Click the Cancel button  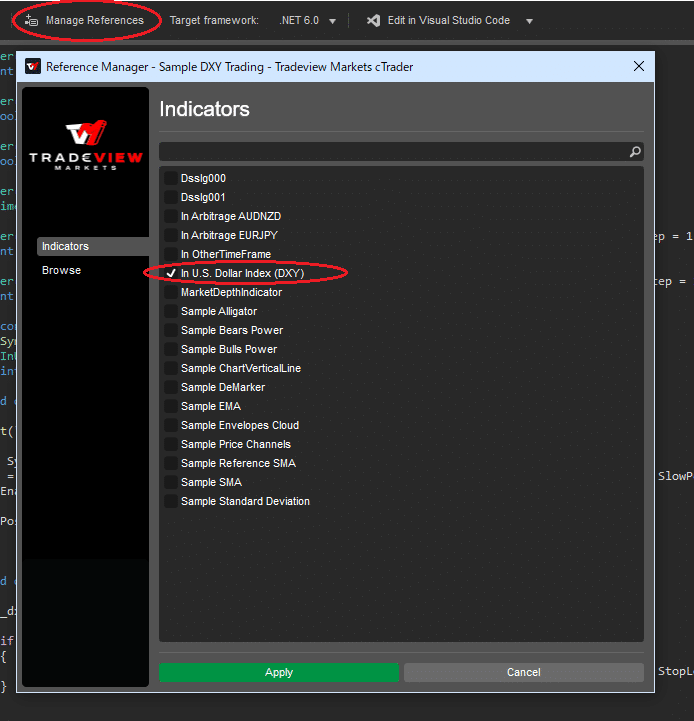pos(524,672)
